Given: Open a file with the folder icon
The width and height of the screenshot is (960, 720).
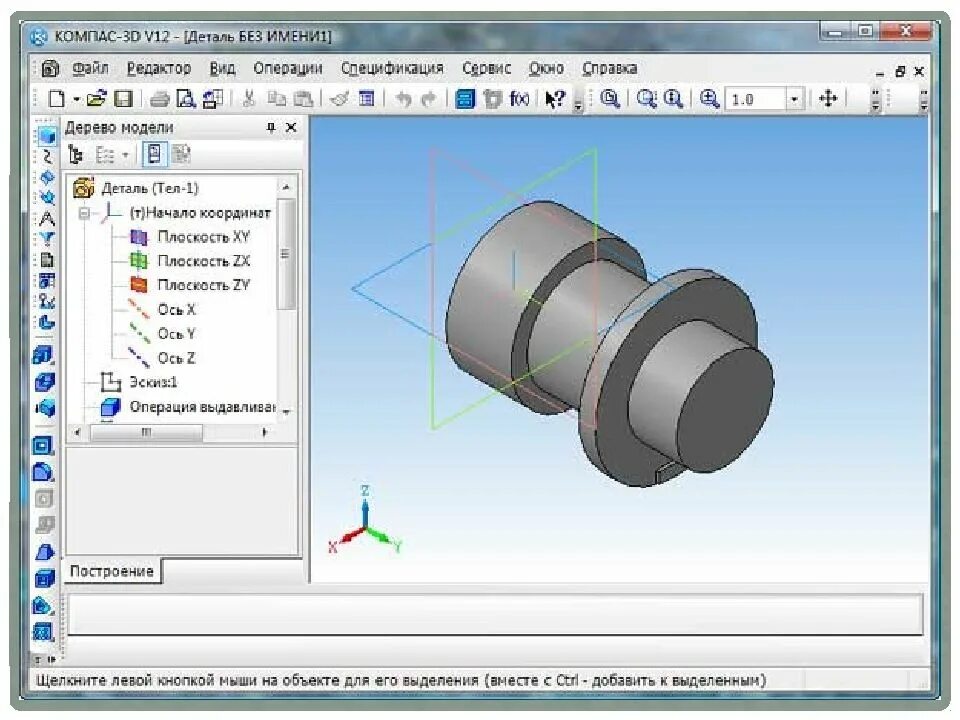Looking at the screenshot, I should 96,99.
